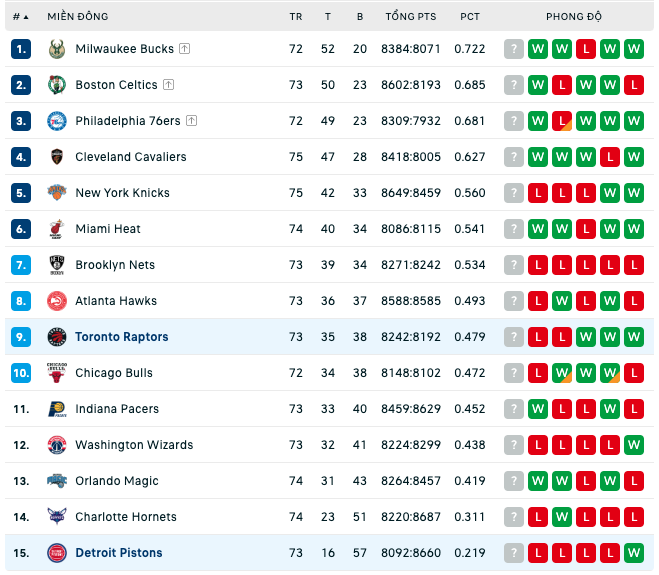
Task: Open the Cleveland Cavaliers team link
Action: (131, 157)
